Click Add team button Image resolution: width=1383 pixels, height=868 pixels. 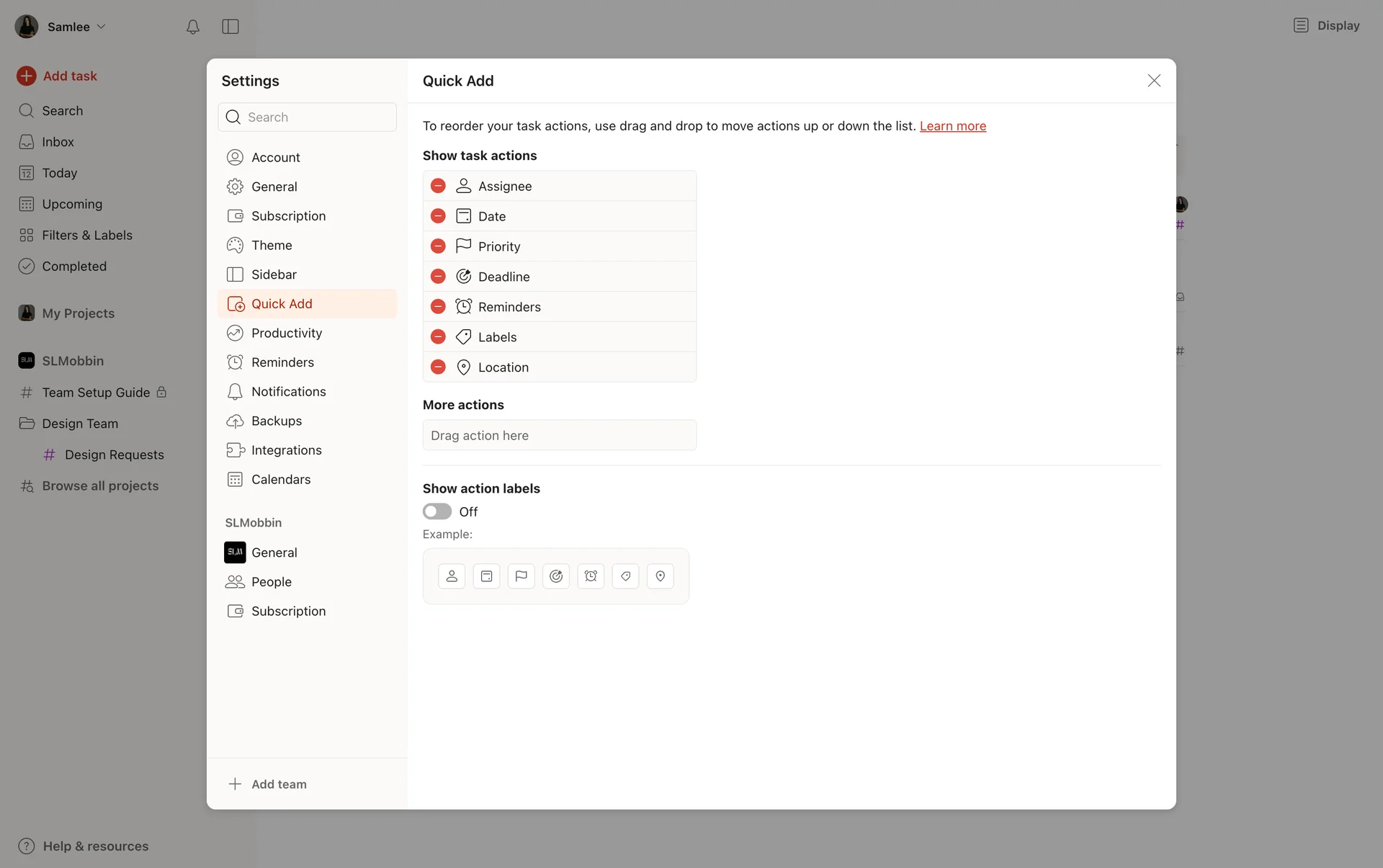(268, 784)
